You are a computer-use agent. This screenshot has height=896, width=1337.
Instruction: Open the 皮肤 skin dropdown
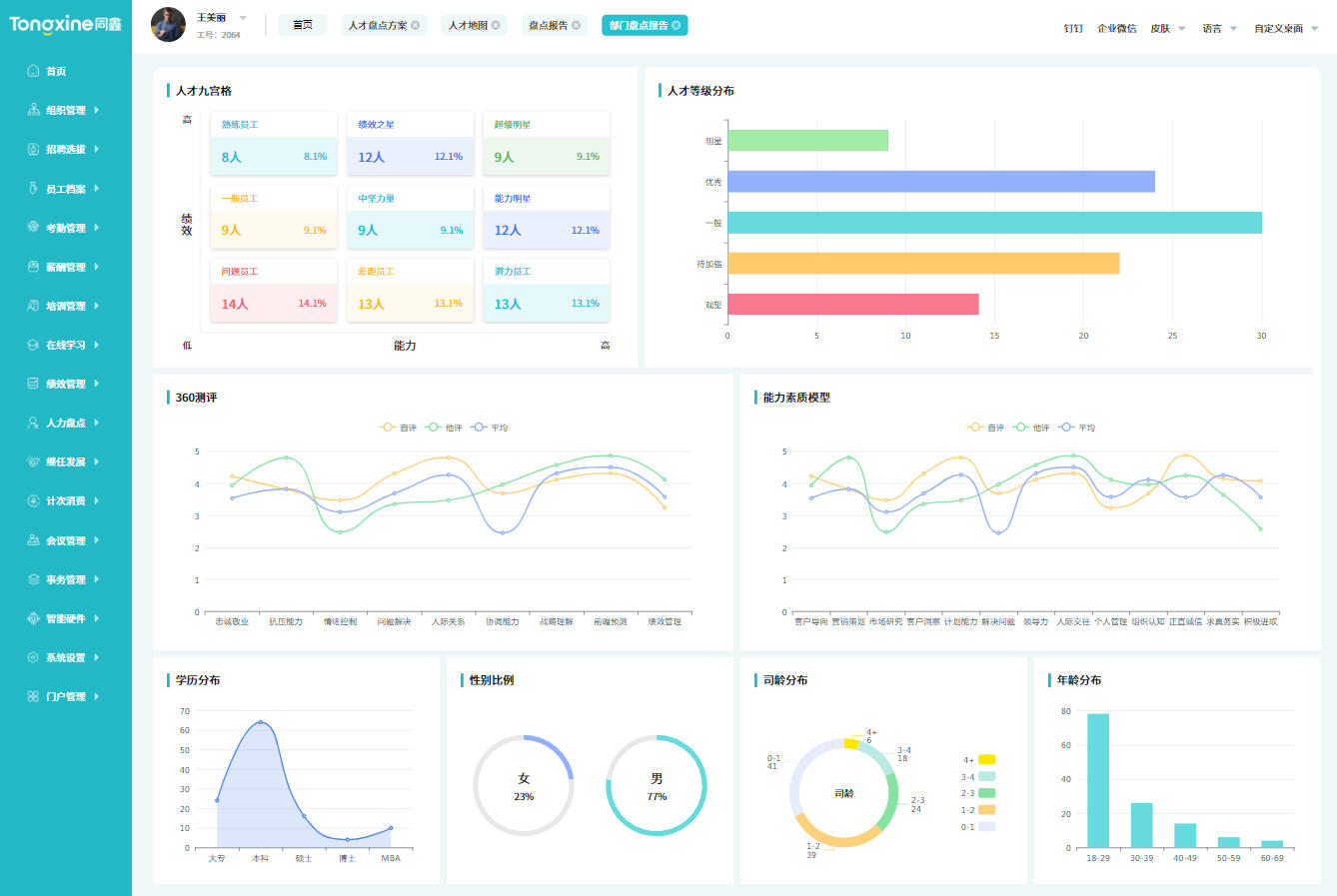[x=1167, y=28]
